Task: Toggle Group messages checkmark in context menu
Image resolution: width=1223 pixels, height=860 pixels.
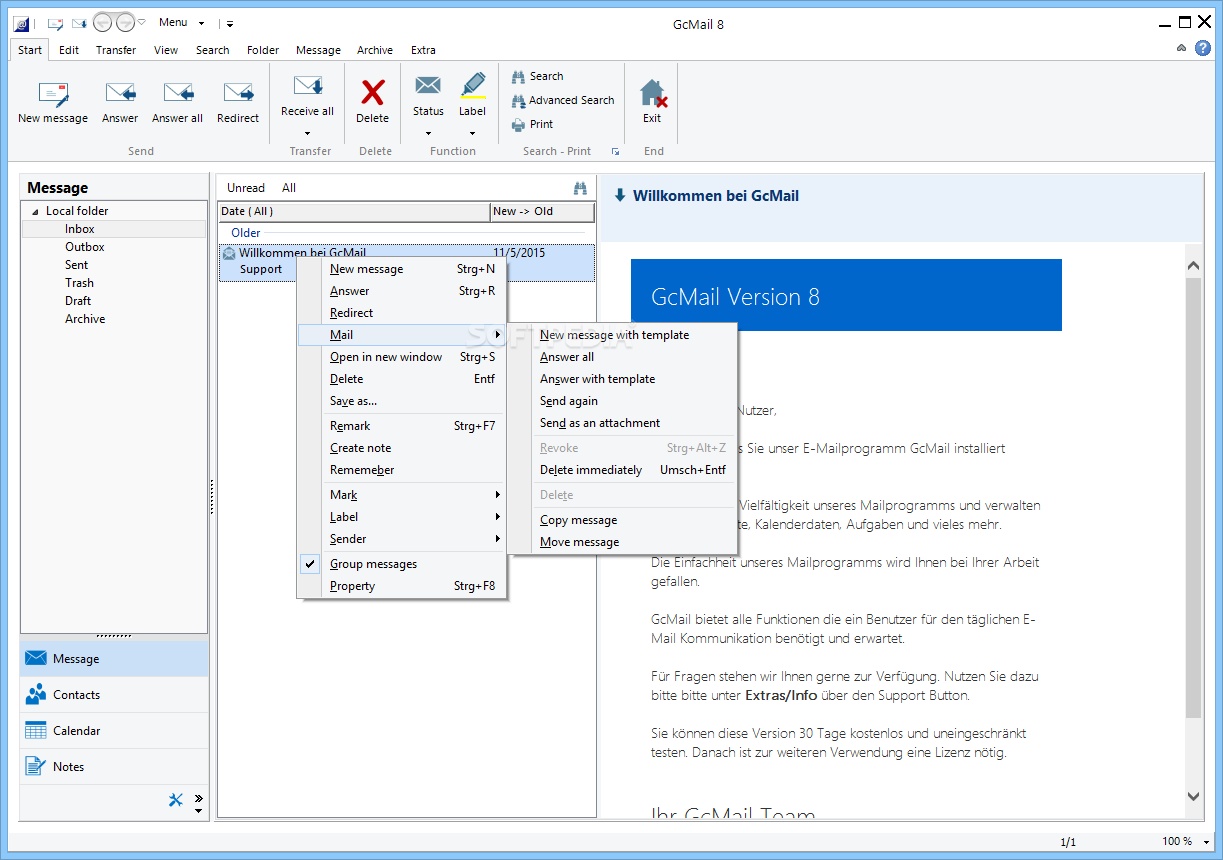Action: point(310,564)
